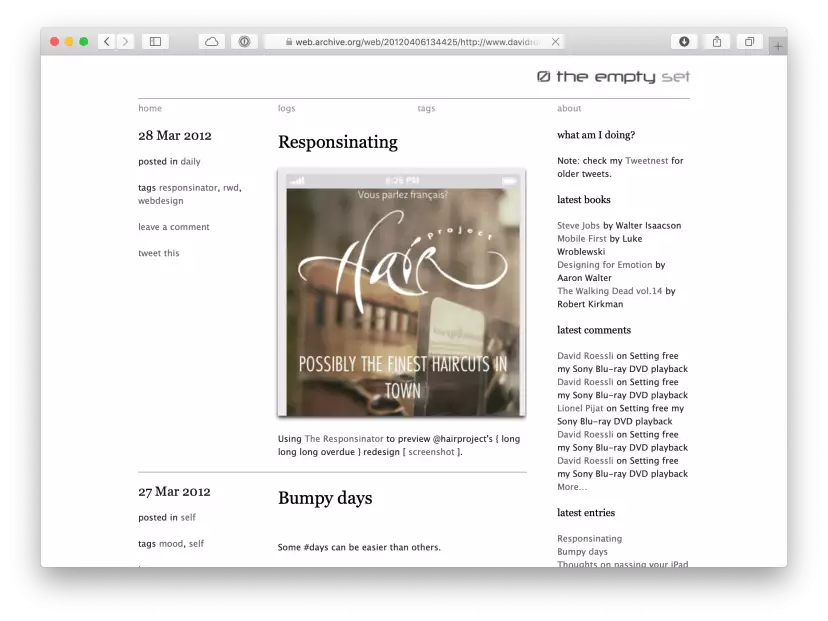The width and height of the screenshot is (828, 621).
Task: Go back using Safari back arrow
Action: point(107,42)
